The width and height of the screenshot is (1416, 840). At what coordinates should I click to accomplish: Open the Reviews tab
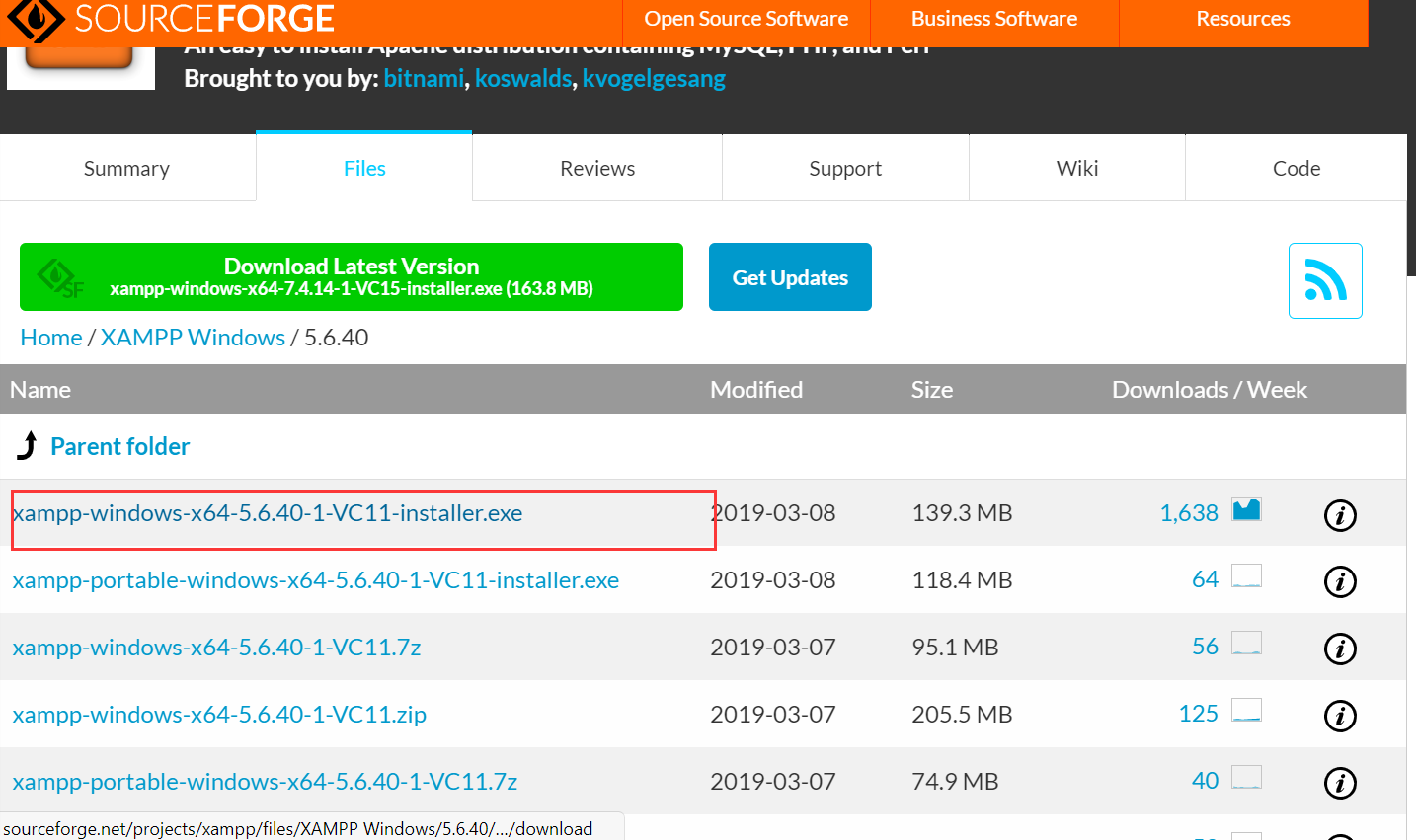coord(596,168)
